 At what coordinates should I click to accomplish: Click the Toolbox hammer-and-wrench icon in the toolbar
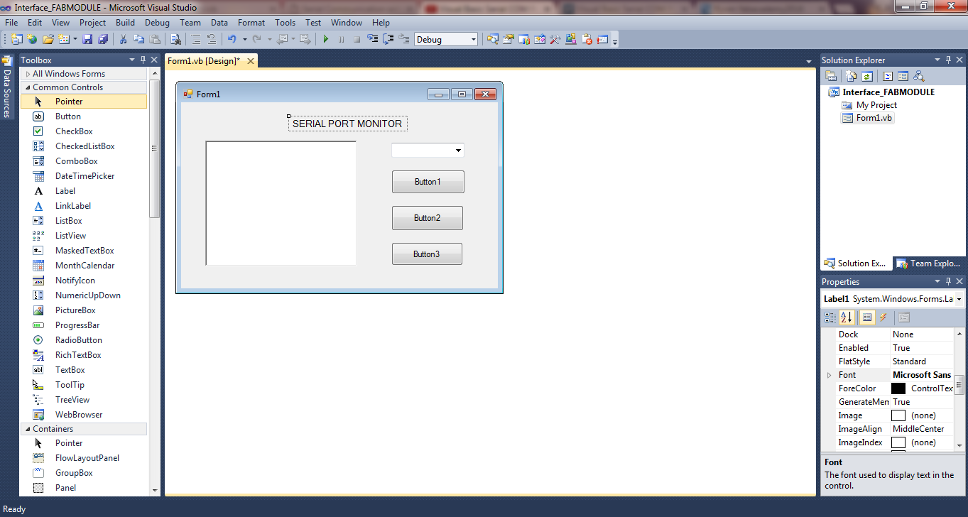[555, 39]
